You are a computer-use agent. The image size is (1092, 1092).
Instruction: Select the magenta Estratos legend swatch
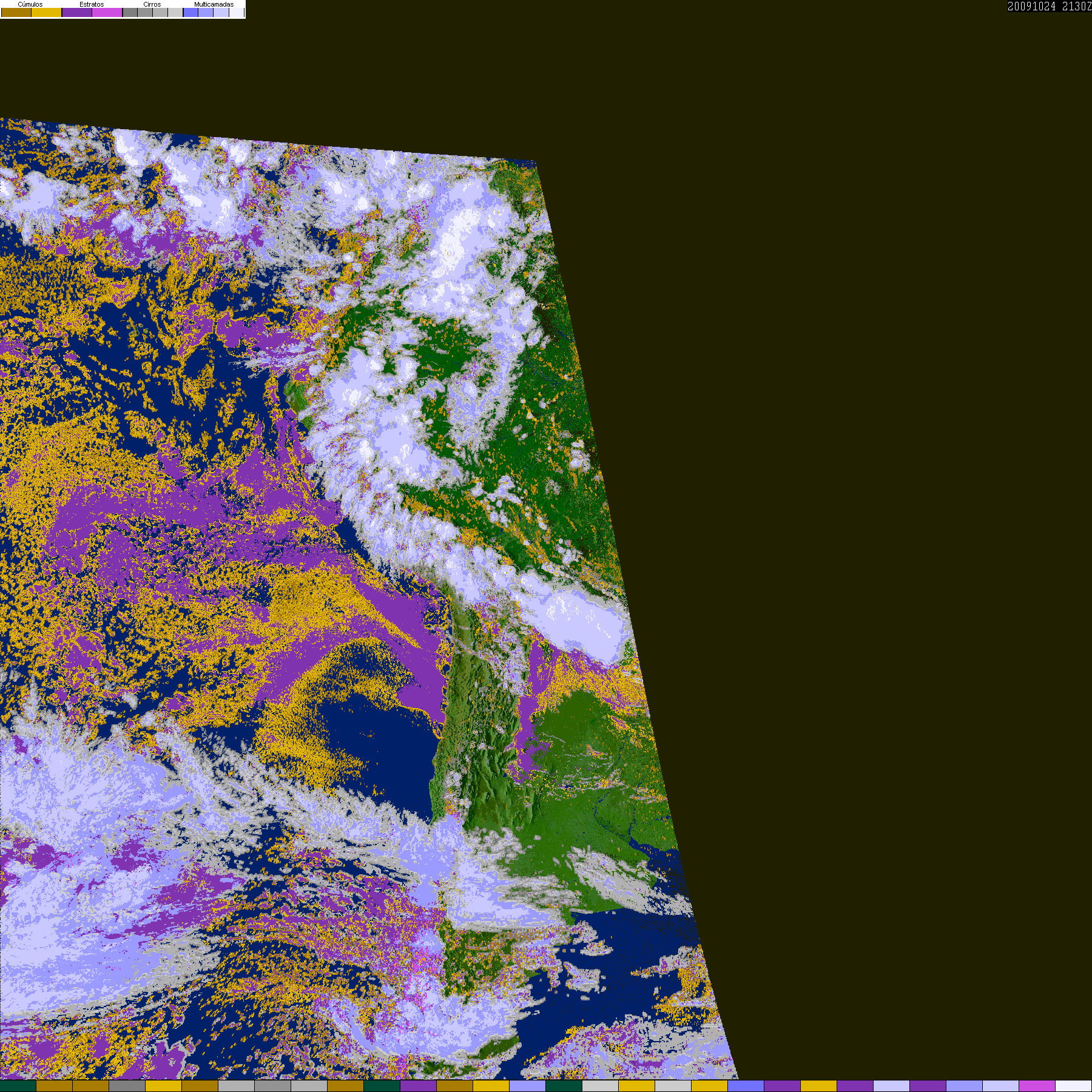(107, 12)
